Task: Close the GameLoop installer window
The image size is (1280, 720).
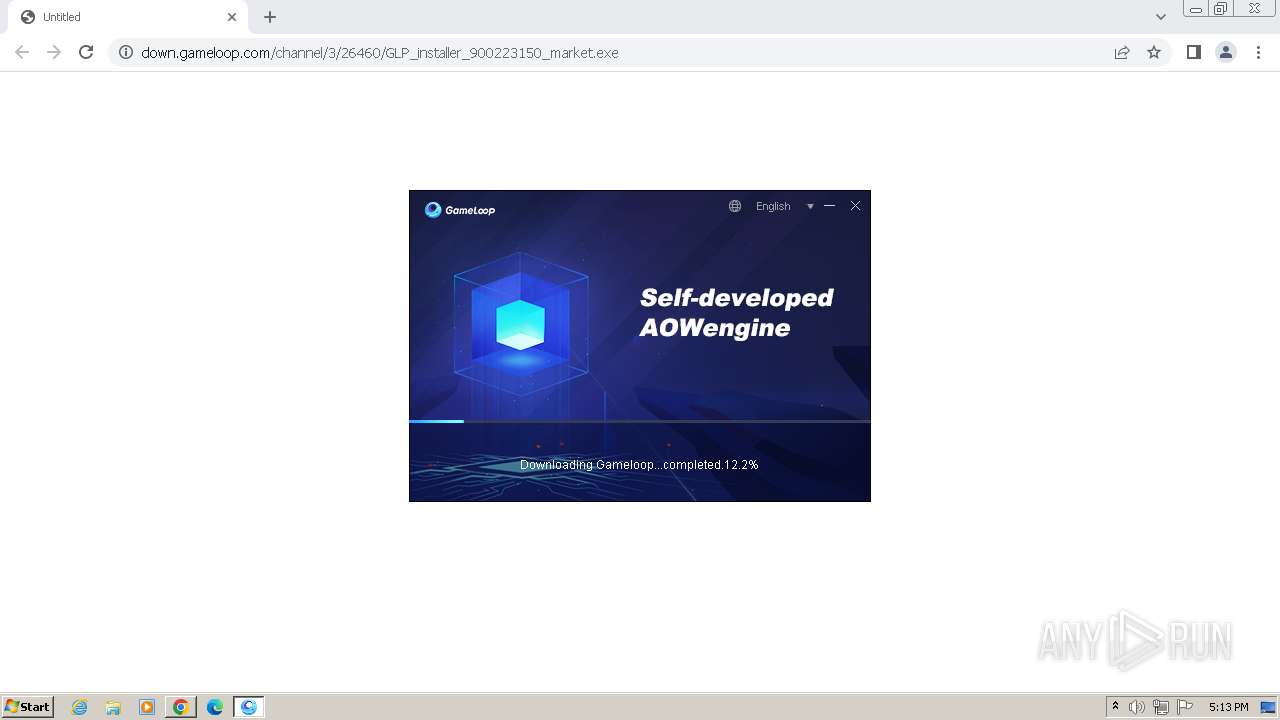Action: pos(855,205)
